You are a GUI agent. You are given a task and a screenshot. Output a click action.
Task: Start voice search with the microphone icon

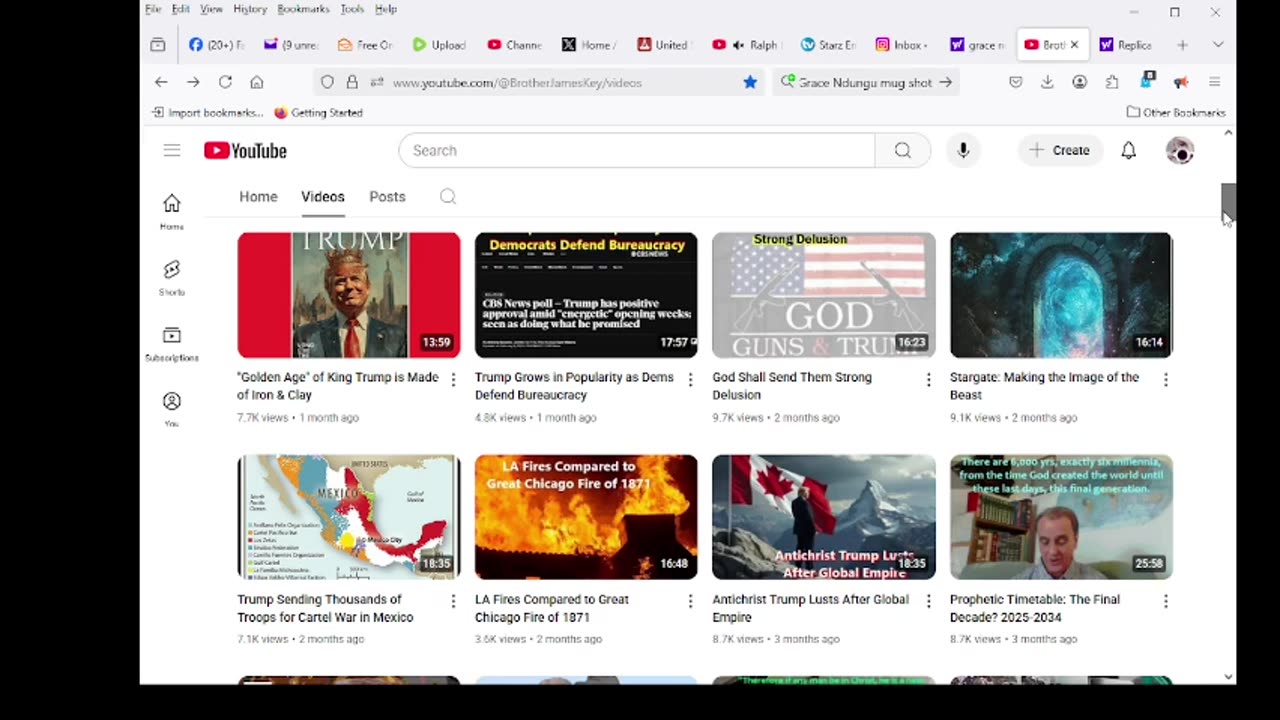(x=963, y=150)
